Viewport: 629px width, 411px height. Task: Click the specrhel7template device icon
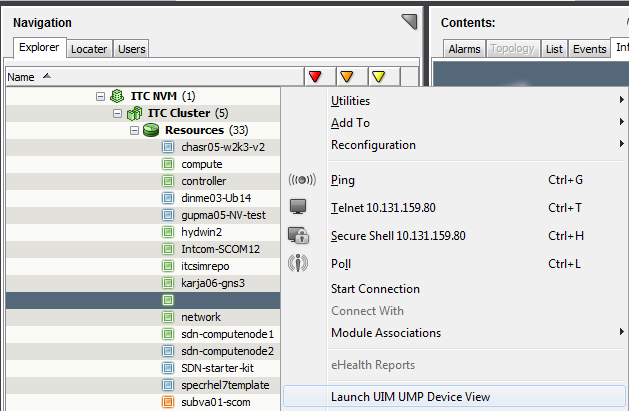tap(168, 385)
